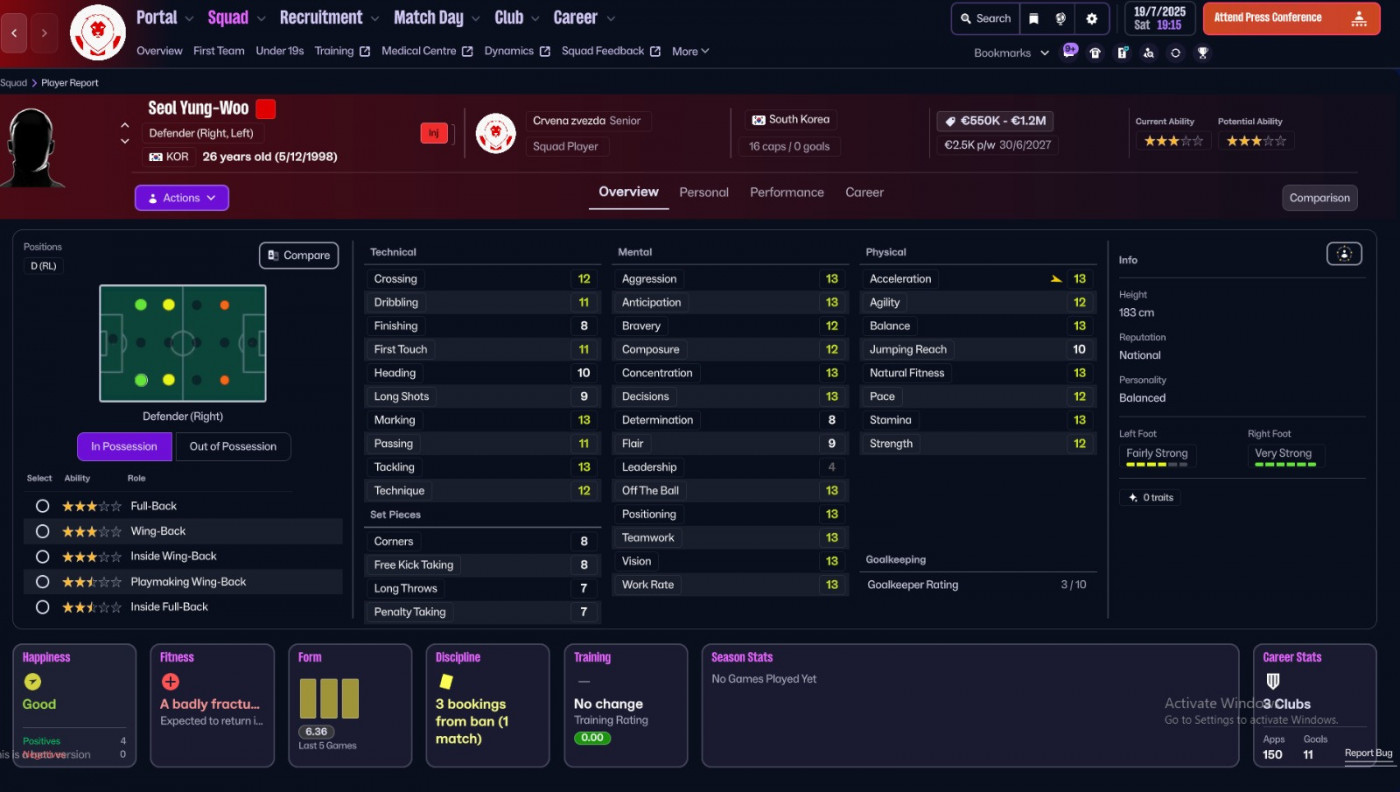Open the bookmark icon in top toolbar

click(x=1034, y=18)
